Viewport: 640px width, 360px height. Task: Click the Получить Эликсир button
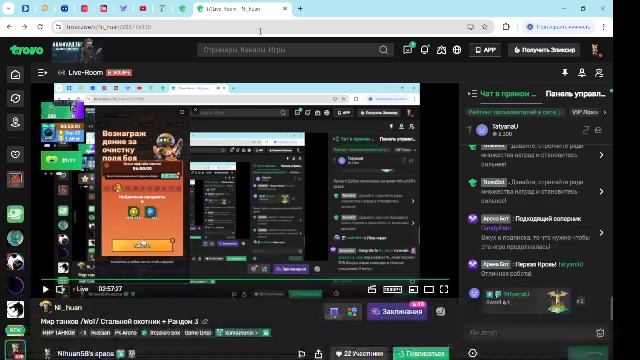pos(544,50)
